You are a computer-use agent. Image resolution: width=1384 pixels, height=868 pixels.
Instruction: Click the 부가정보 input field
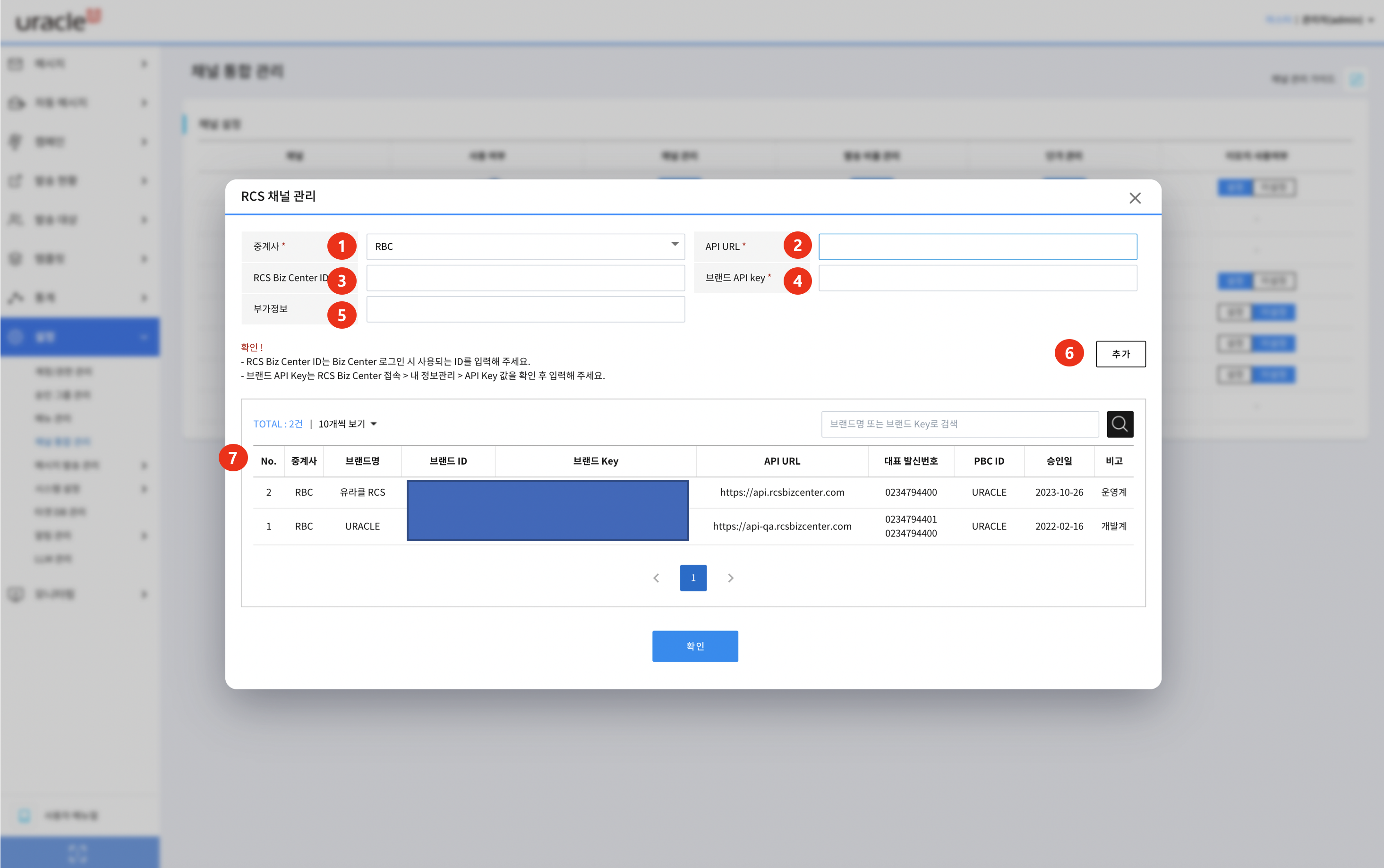pyautogui.click(x=525, y=309)
